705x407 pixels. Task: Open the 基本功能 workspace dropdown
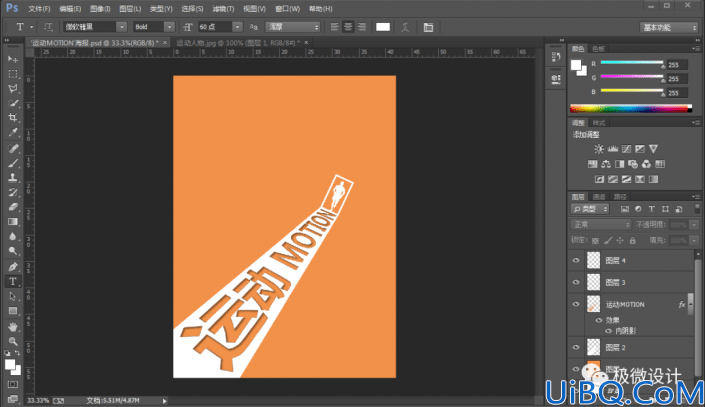669,27
